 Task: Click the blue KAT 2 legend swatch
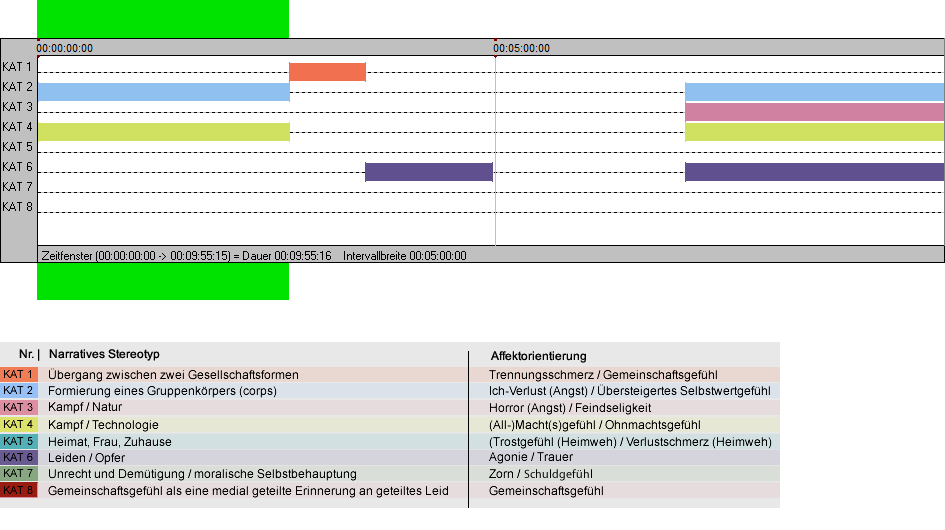click(19, 391)
